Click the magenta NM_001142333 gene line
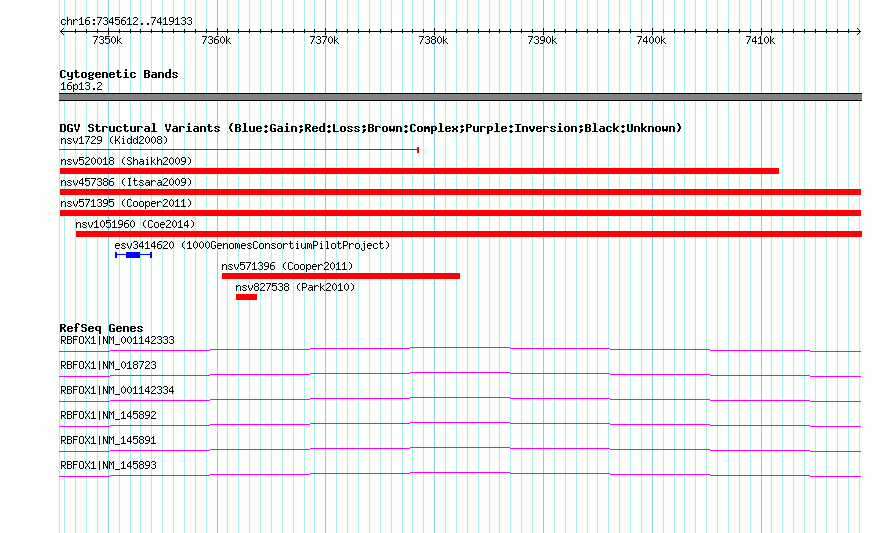Screen dimensions: 890x533 click(x=460, y=347)
